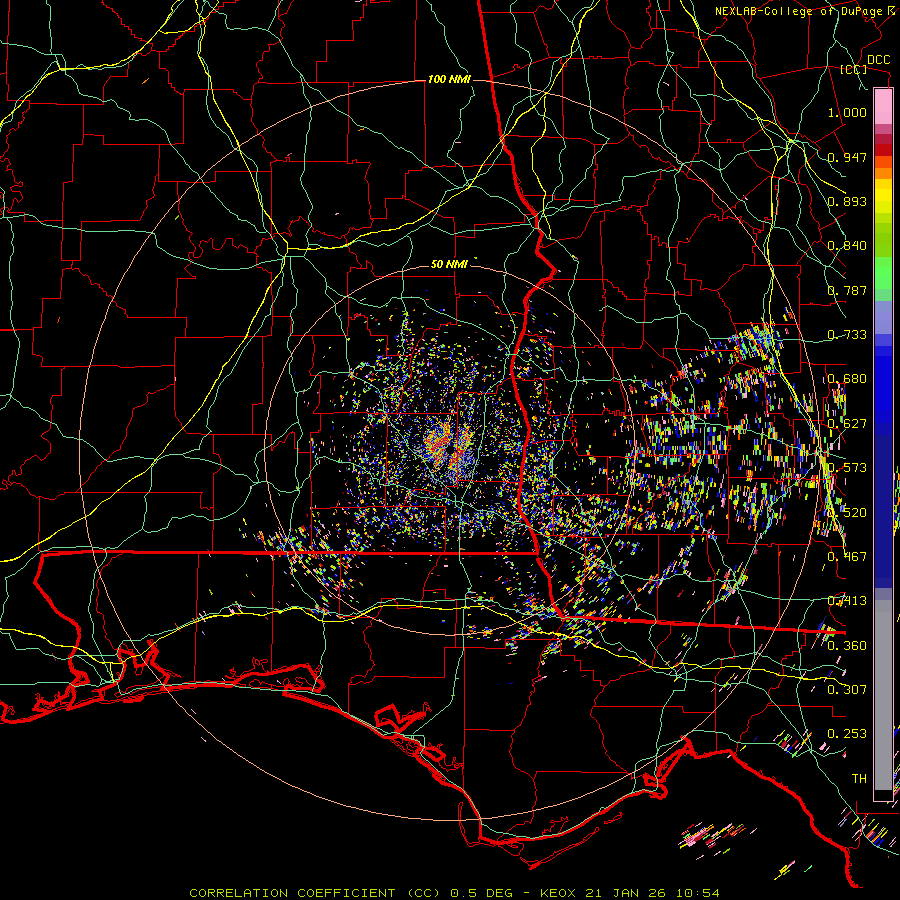
Task: Click the 50 NMI range ring label
Action: pos(449,265)
